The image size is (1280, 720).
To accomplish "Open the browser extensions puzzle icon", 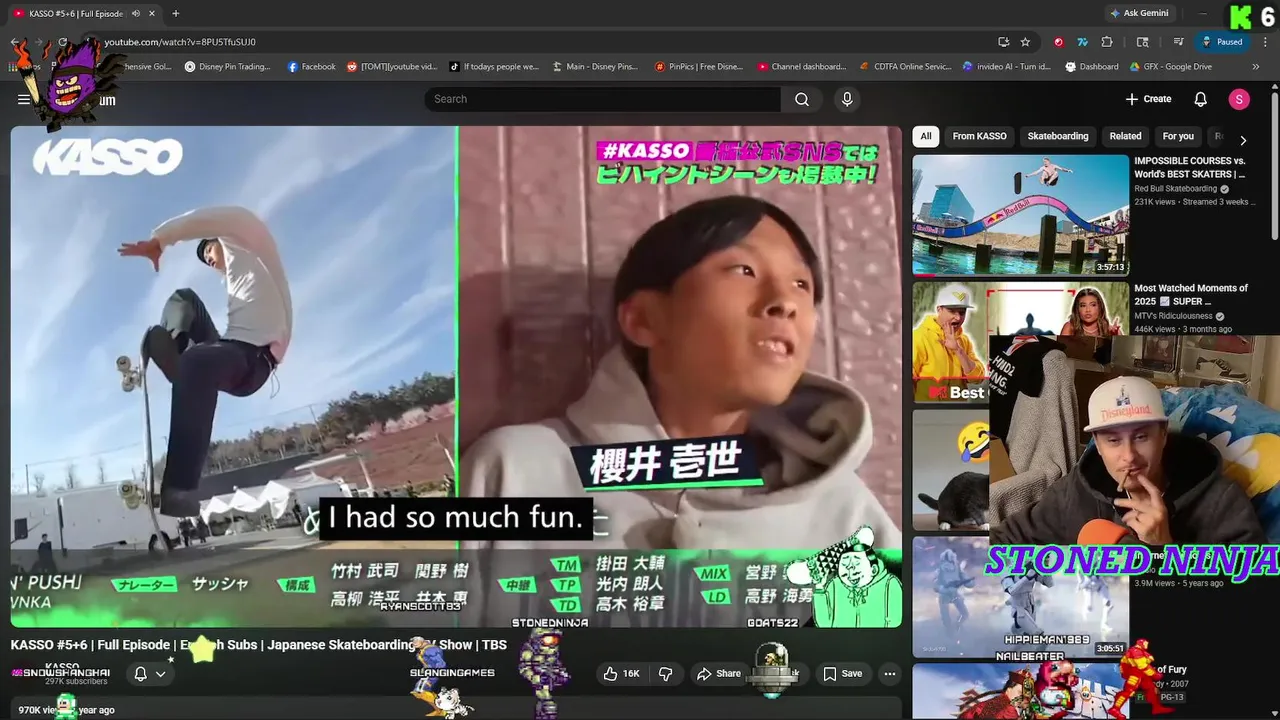I will pos(1107,42).
